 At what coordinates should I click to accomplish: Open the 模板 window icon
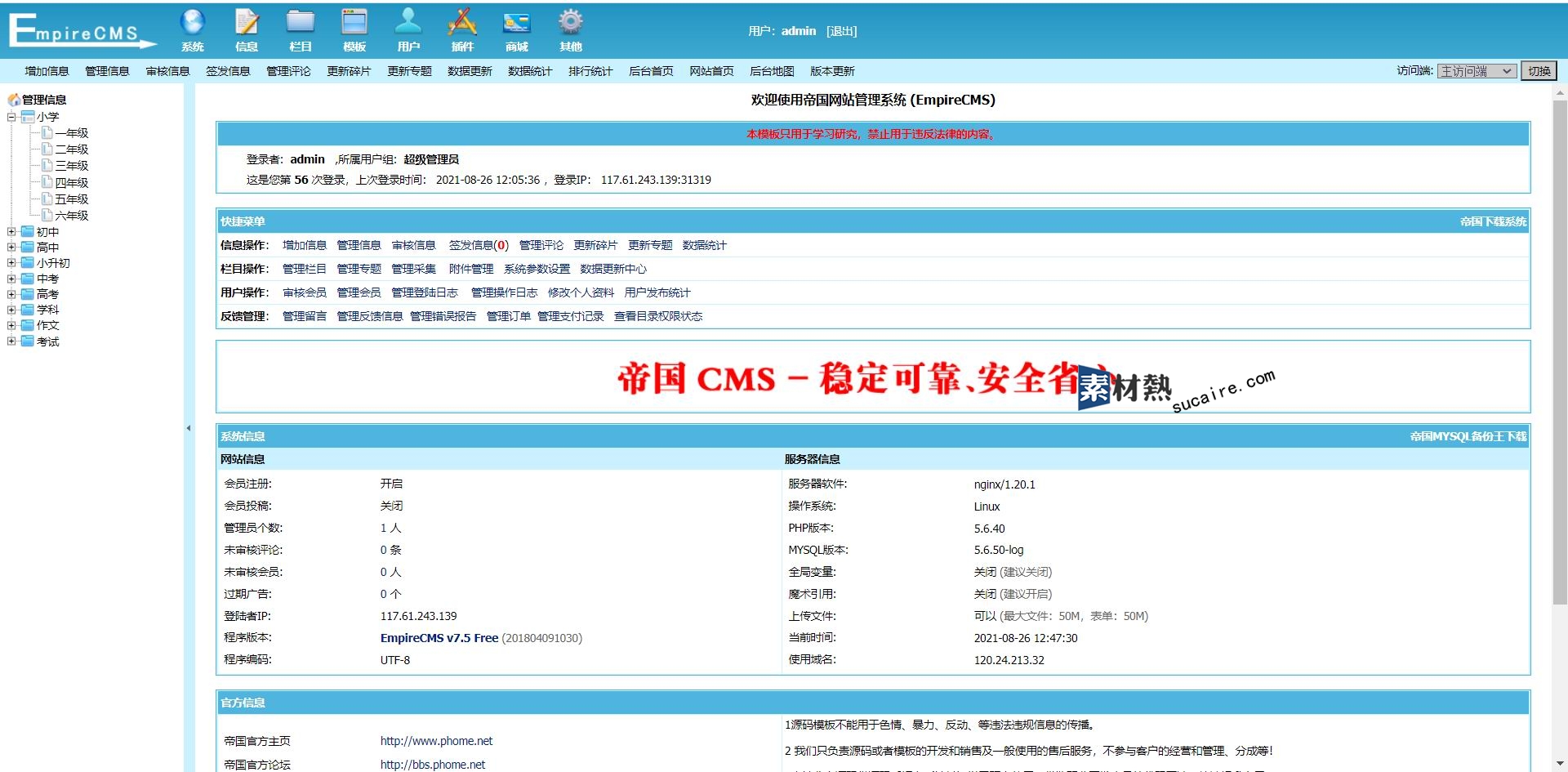coord(354,22)
